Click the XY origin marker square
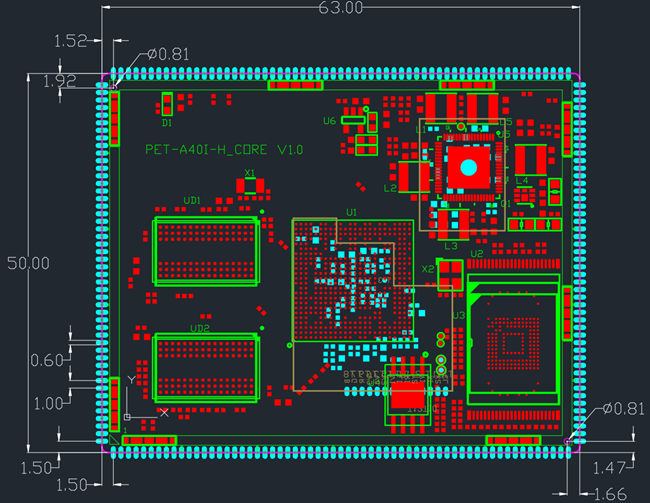The image size is (650, 503). 127,417
